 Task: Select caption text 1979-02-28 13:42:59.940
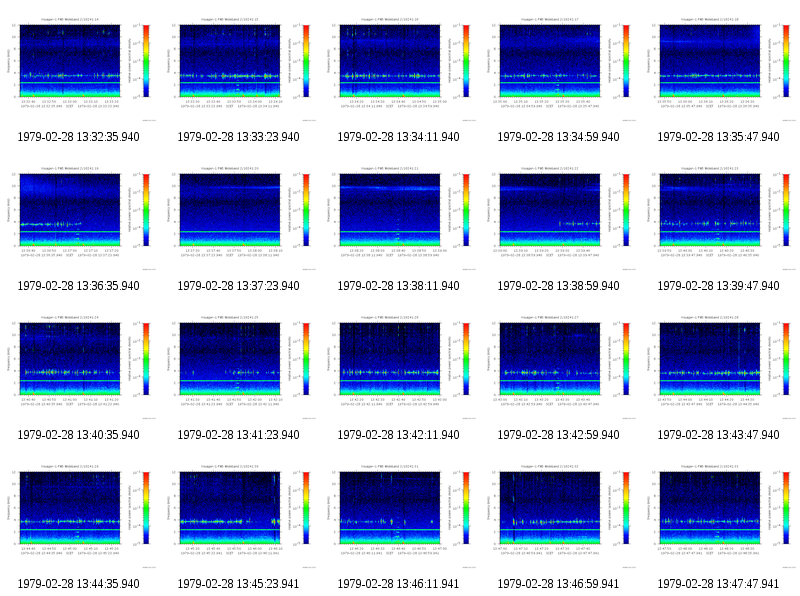point(558,435)
